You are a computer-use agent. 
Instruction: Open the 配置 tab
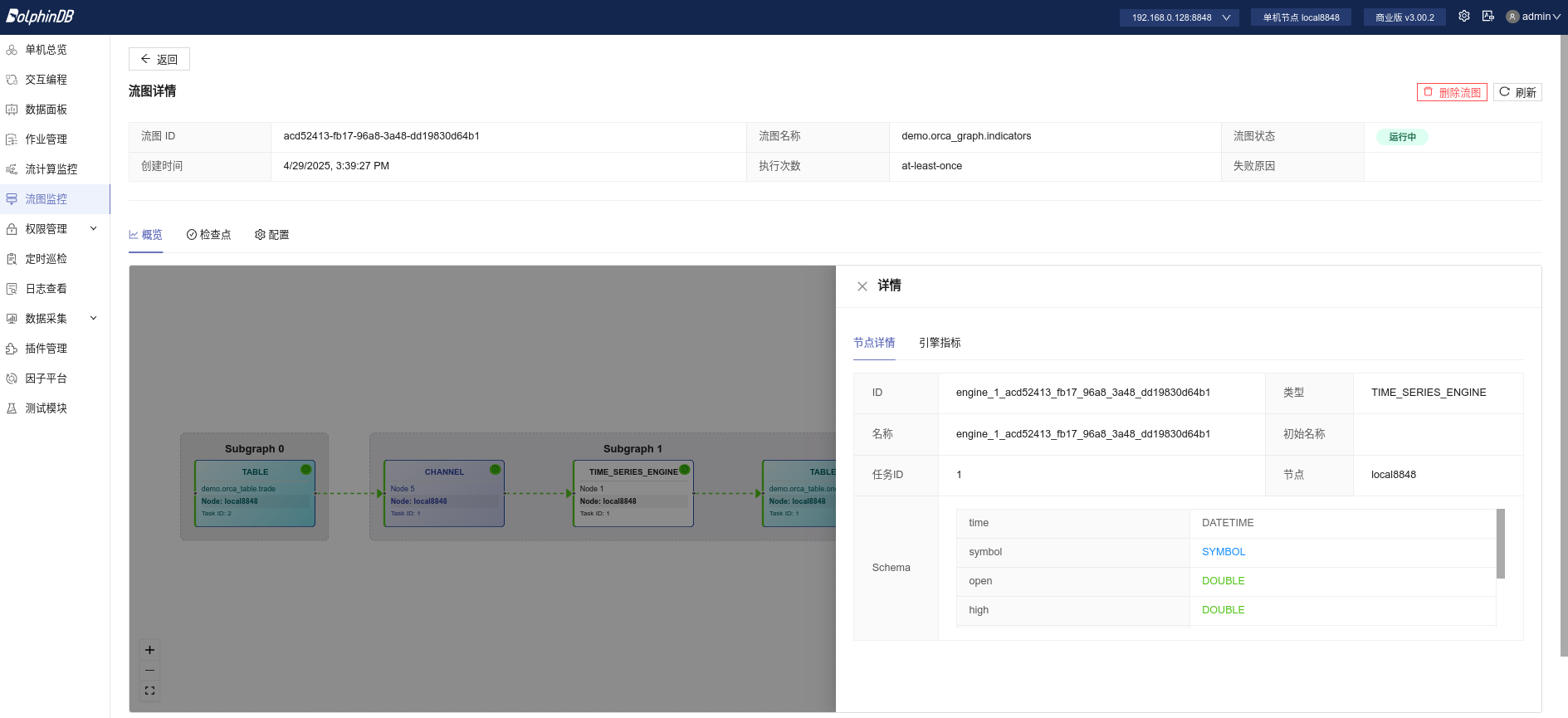(x=272, y=235)
